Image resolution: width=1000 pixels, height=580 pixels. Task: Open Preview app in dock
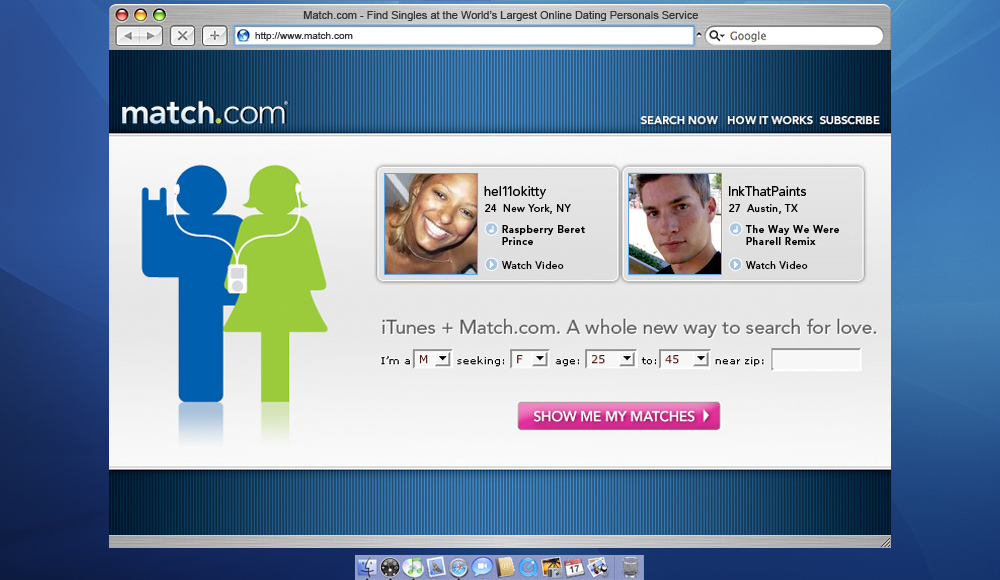point(598,567)
